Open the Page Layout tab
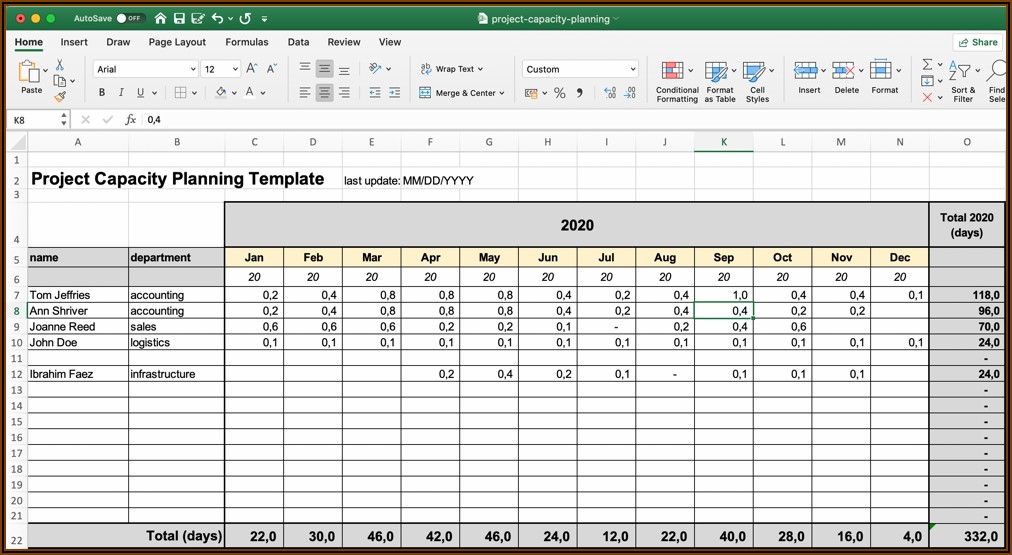1012x555 pixels. (x=177, y=42)
